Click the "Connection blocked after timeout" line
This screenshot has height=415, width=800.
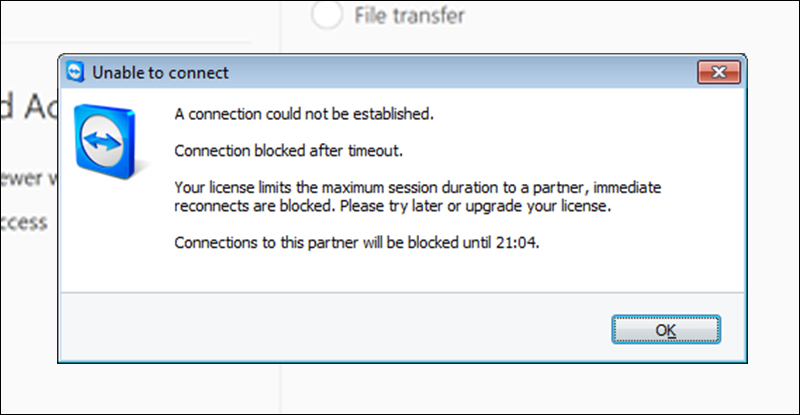click(289, 151)
